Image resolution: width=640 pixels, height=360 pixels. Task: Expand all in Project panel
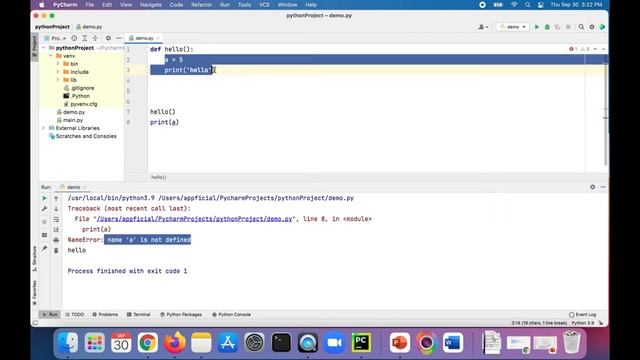pos(84,38)
